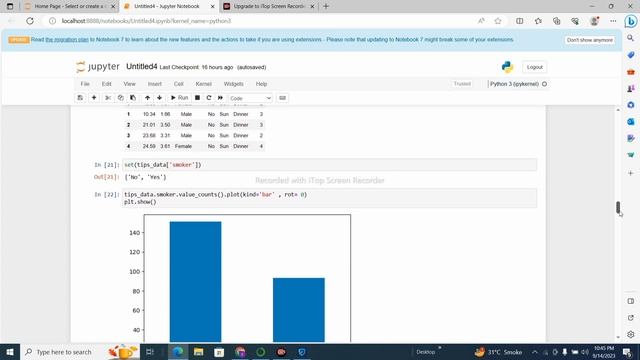Open the browser Collections icon
The width and height of the screenshot is (640, 360).
pyautogui.click(x=557, y=21)
